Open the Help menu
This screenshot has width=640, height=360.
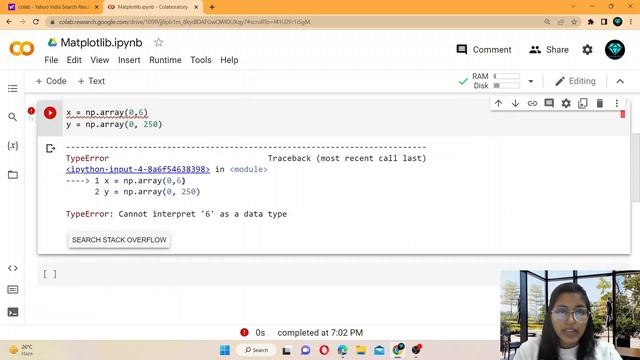pyautogui.click(x=229, y=60)
